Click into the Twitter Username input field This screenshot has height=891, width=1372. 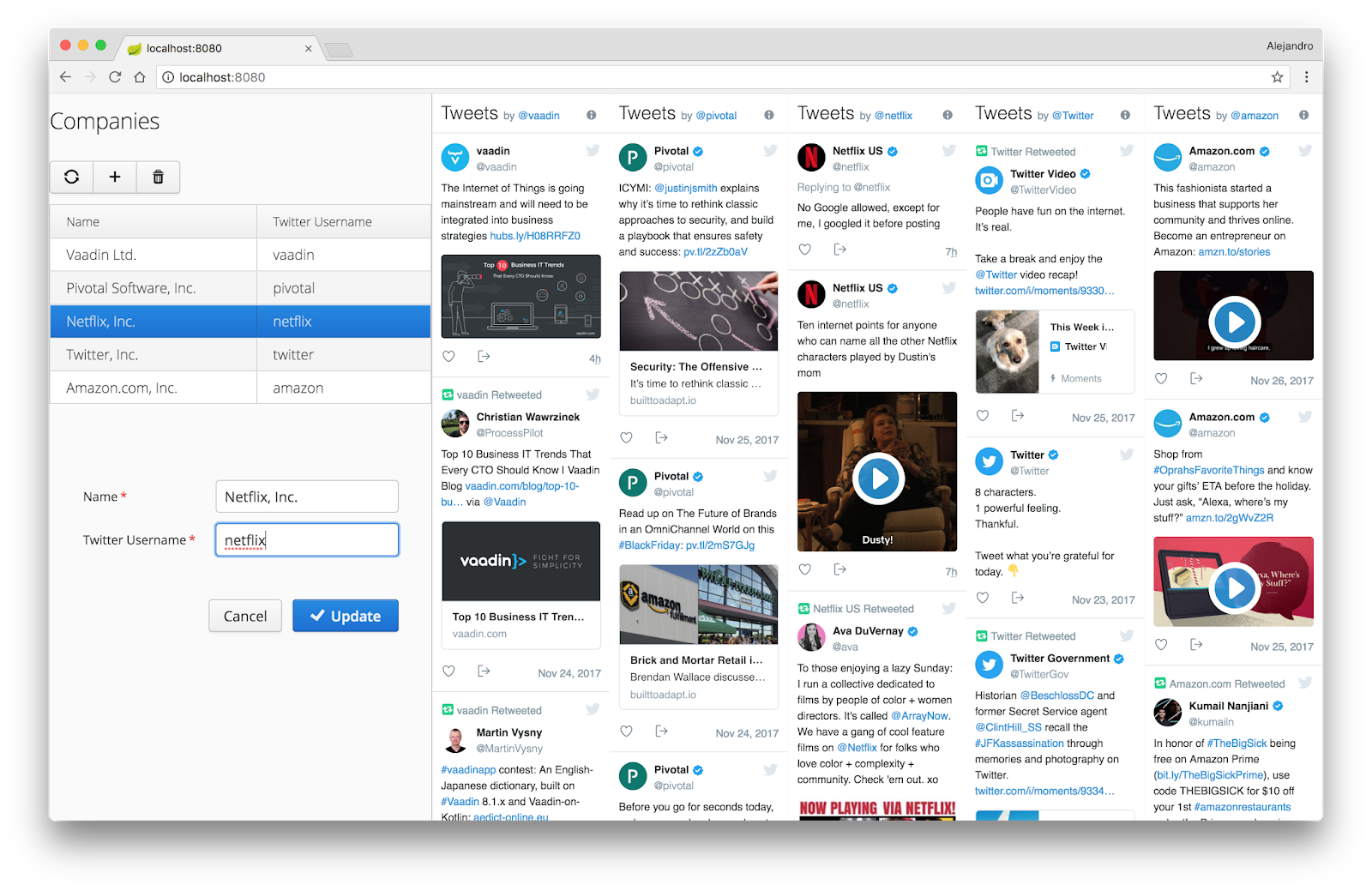306,539
